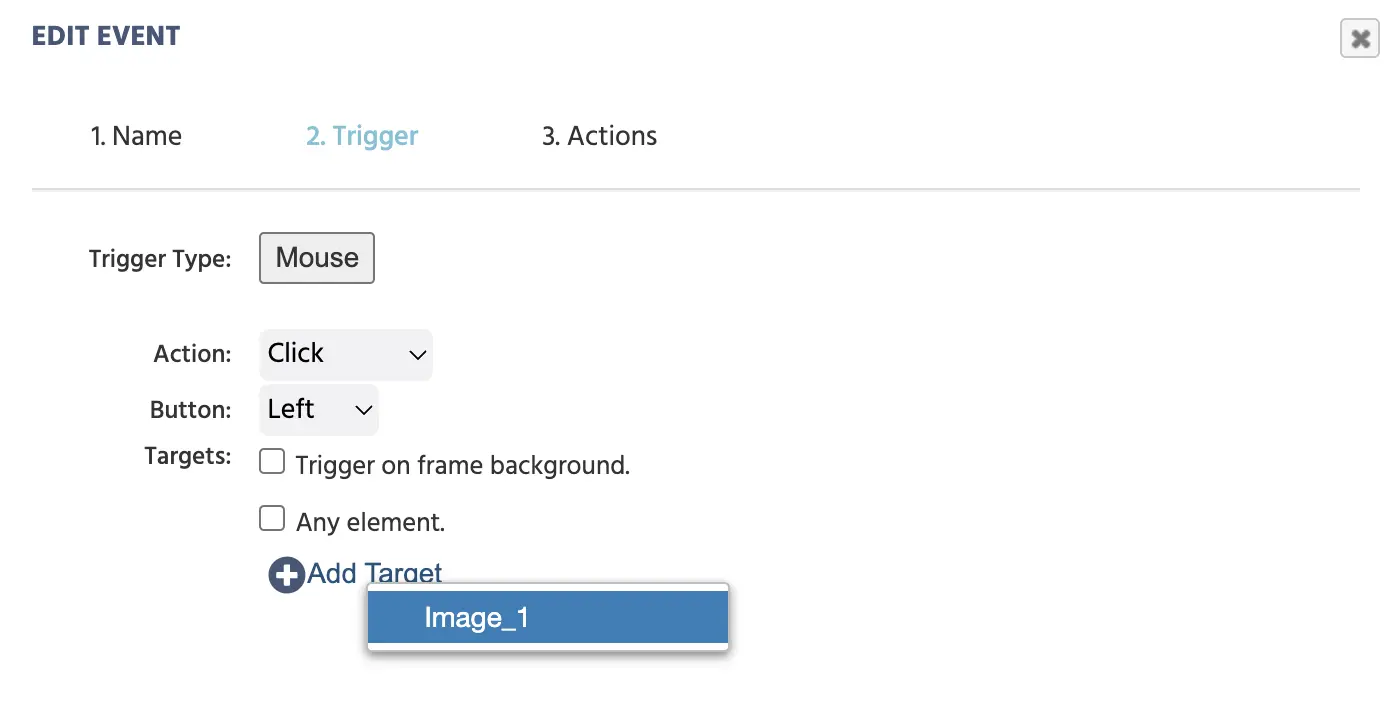The height and width of the screenshot is (712, 1388).
Task: Click the Trigger Type field label
Action: click(160, 259)
